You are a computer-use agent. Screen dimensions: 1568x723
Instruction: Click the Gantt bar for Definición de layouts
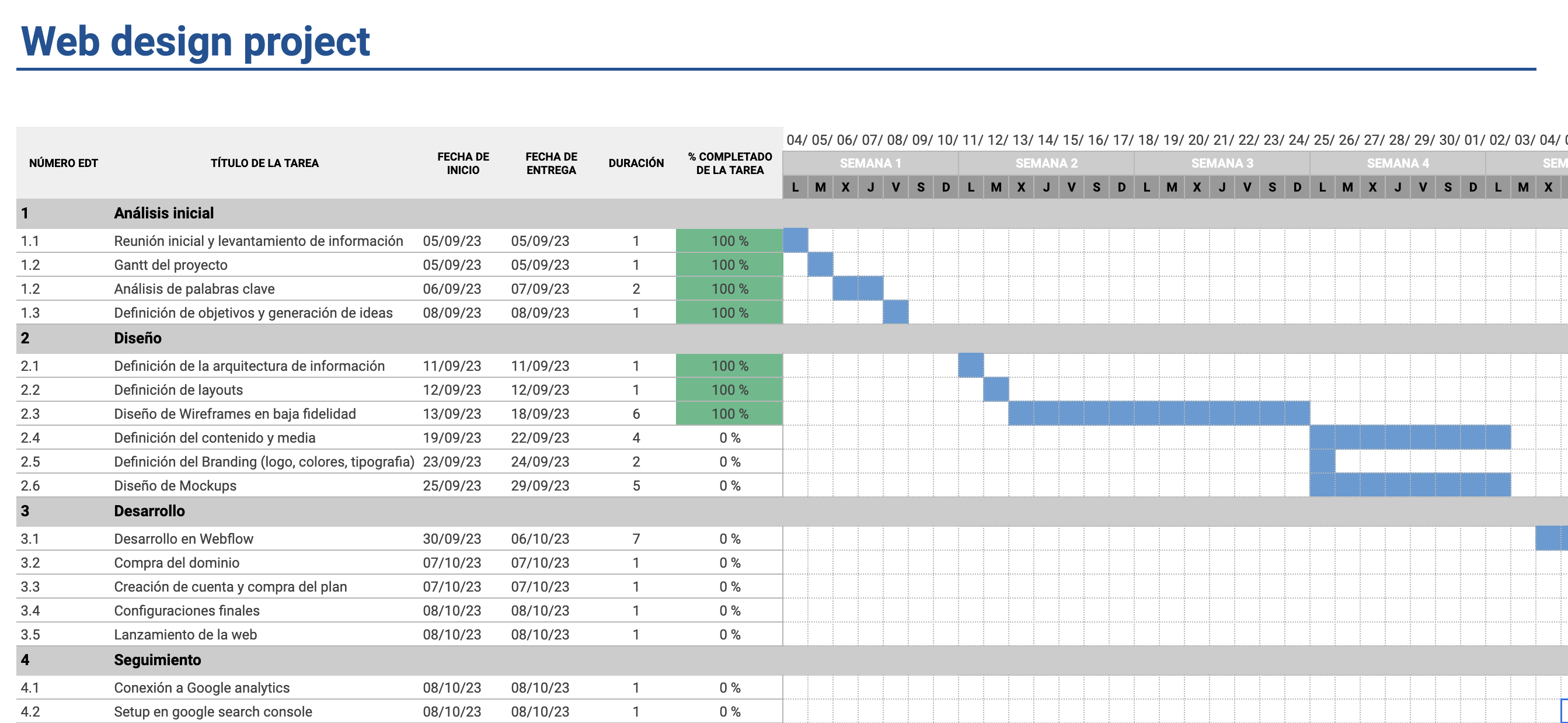click(x=996, y=389)
